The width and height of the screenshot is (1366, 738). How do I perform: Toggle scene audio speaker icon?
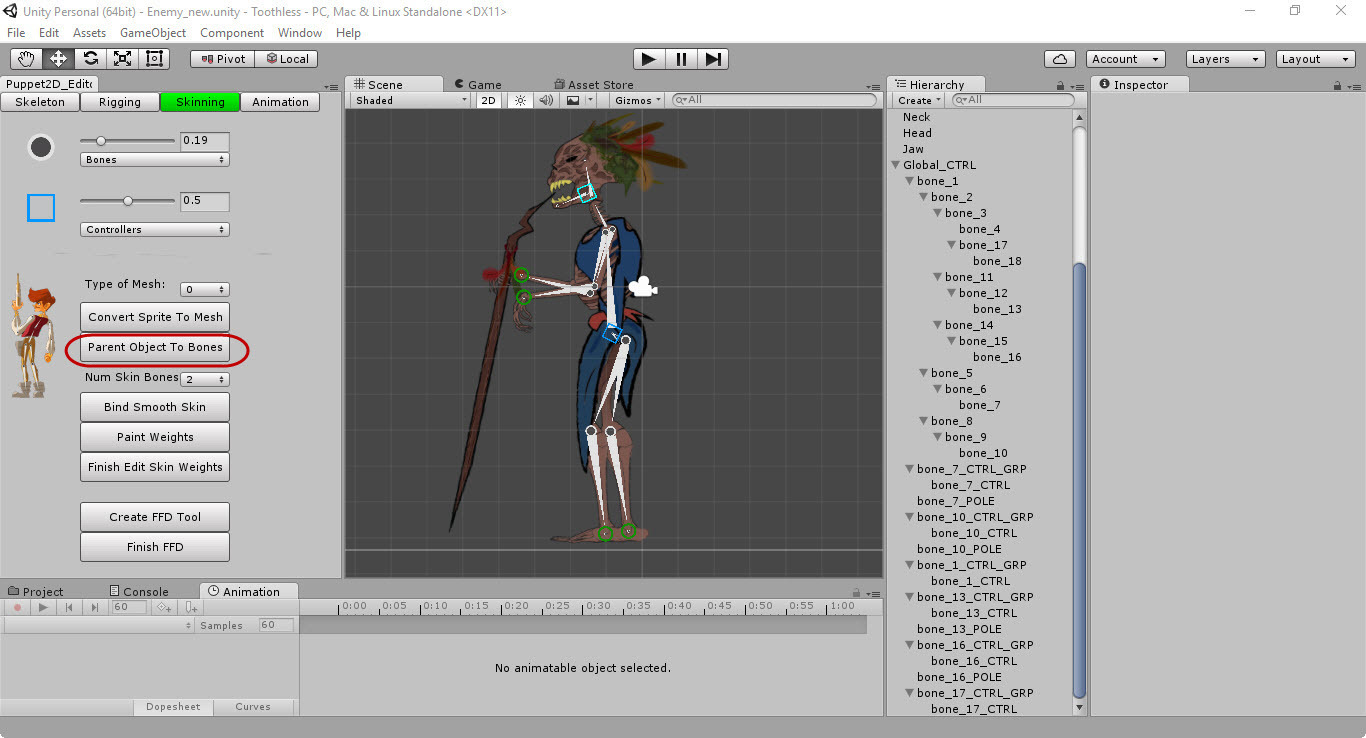(546, 100)
